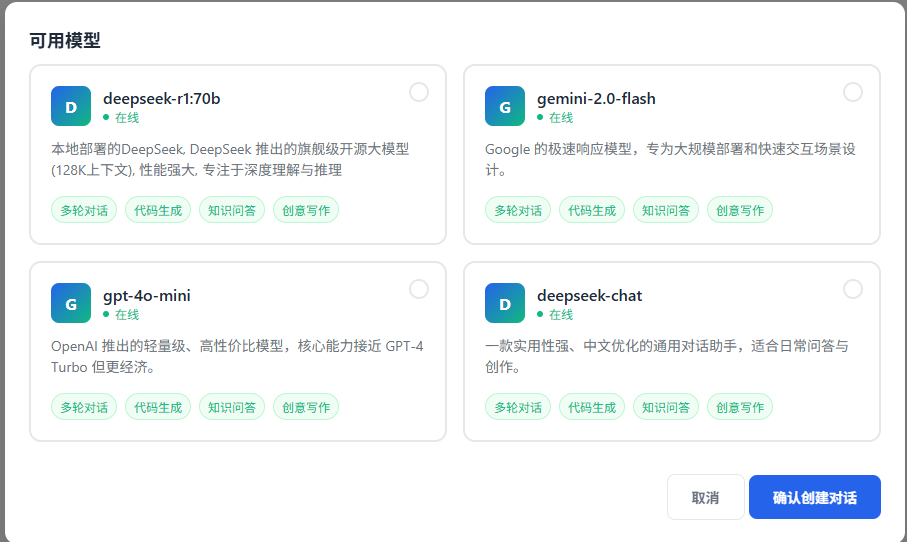The width and height of the screenshot is (907, 542).
Task: Click 知识问答 tag in deepseek-chat card
Action: [666, 407]
